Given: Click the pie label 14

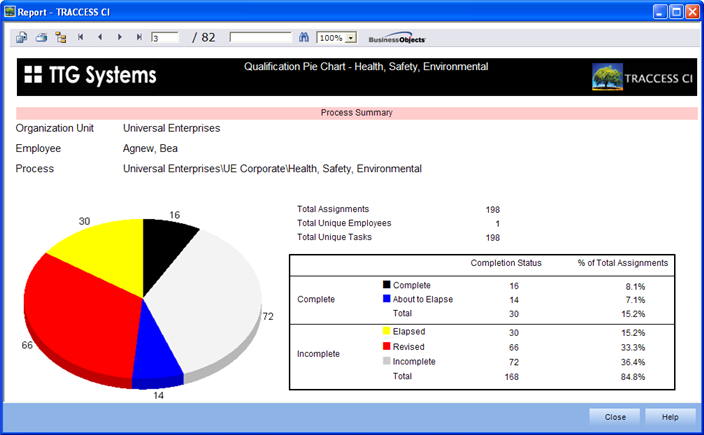Looking at the screenshot, I should point(158,395).
